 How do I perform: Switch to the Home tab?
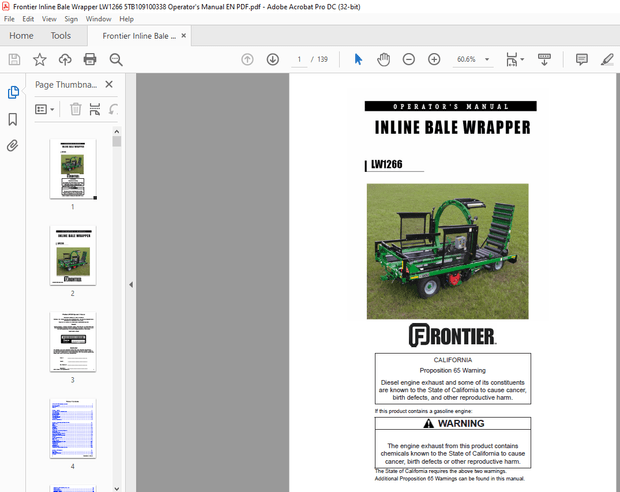point(21,36)
